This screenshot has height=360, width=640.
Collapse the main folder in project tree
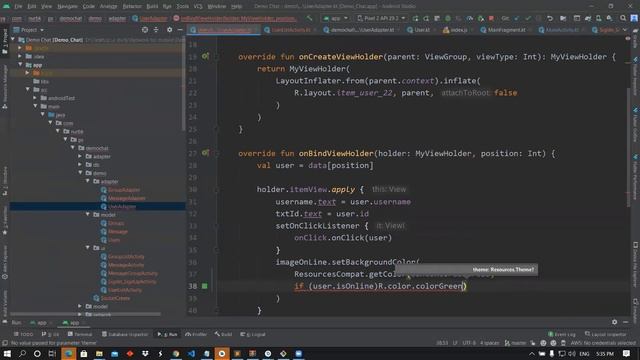coord(36,106)
